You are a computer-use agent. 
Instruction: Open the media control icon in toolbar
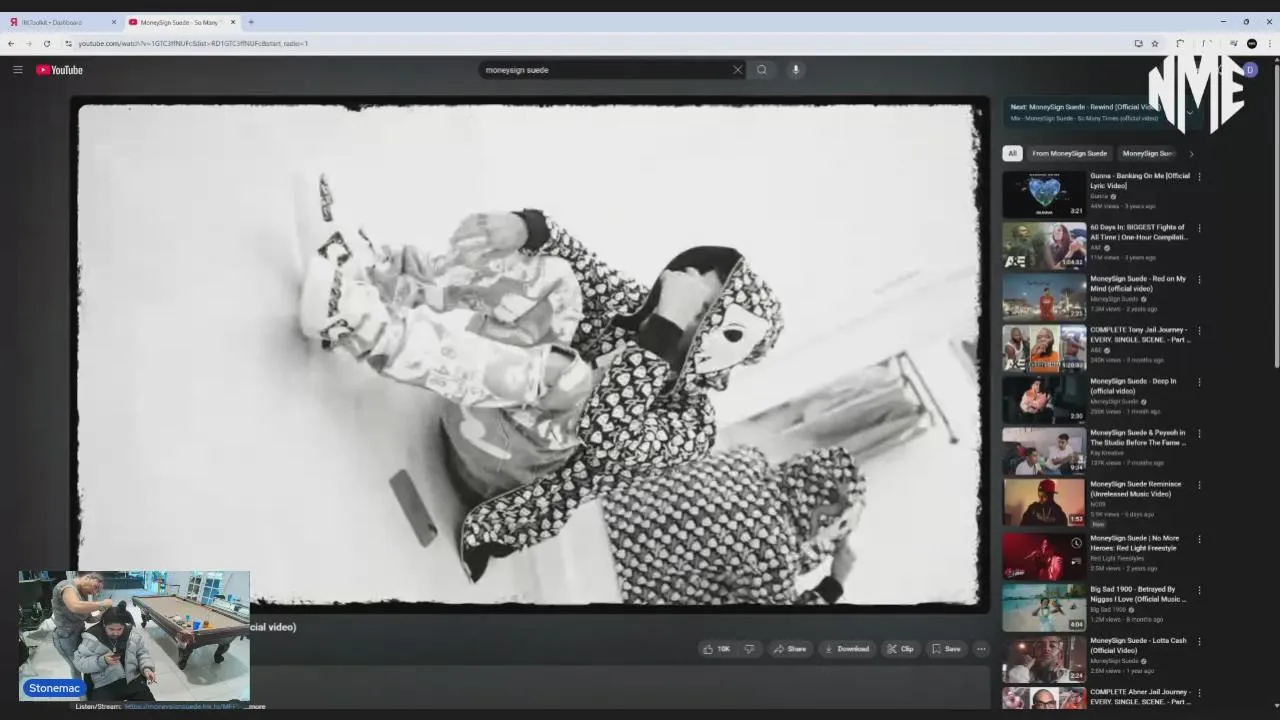coord(1233,43)
